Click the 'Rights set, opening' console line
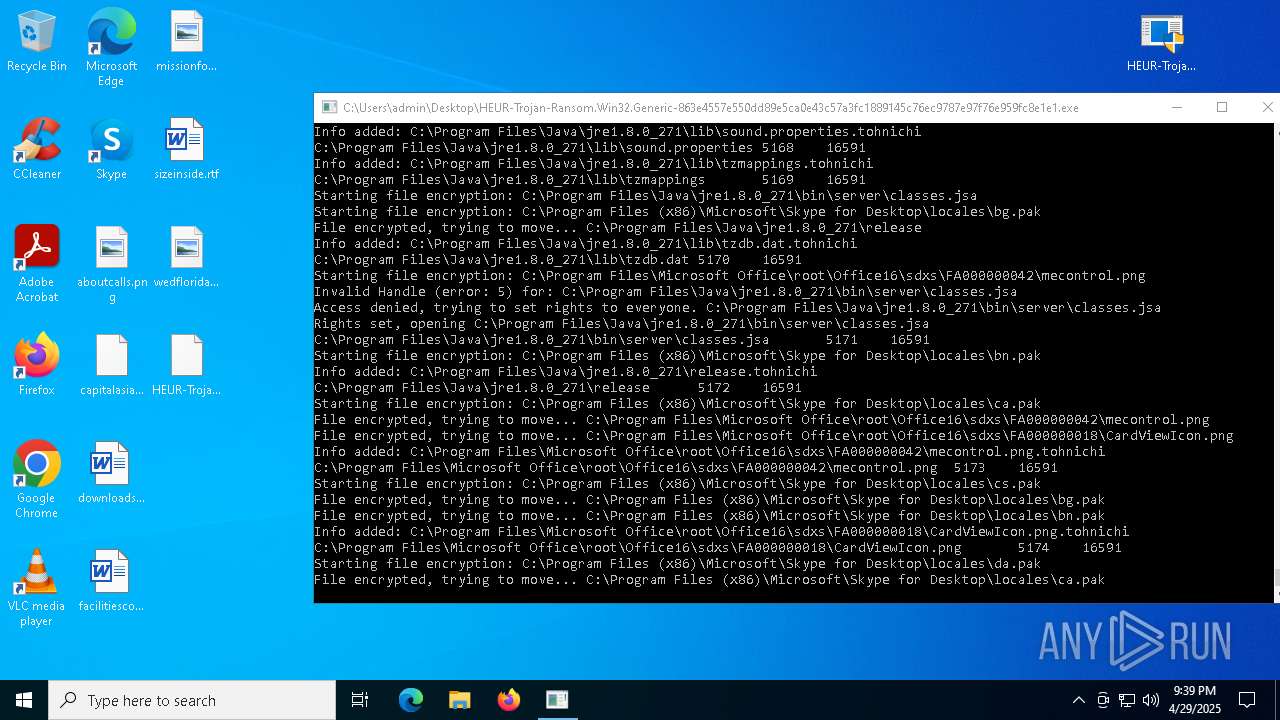Image resolution: width=1280 pixels, height=720 pixels. (x=621, y=323)
